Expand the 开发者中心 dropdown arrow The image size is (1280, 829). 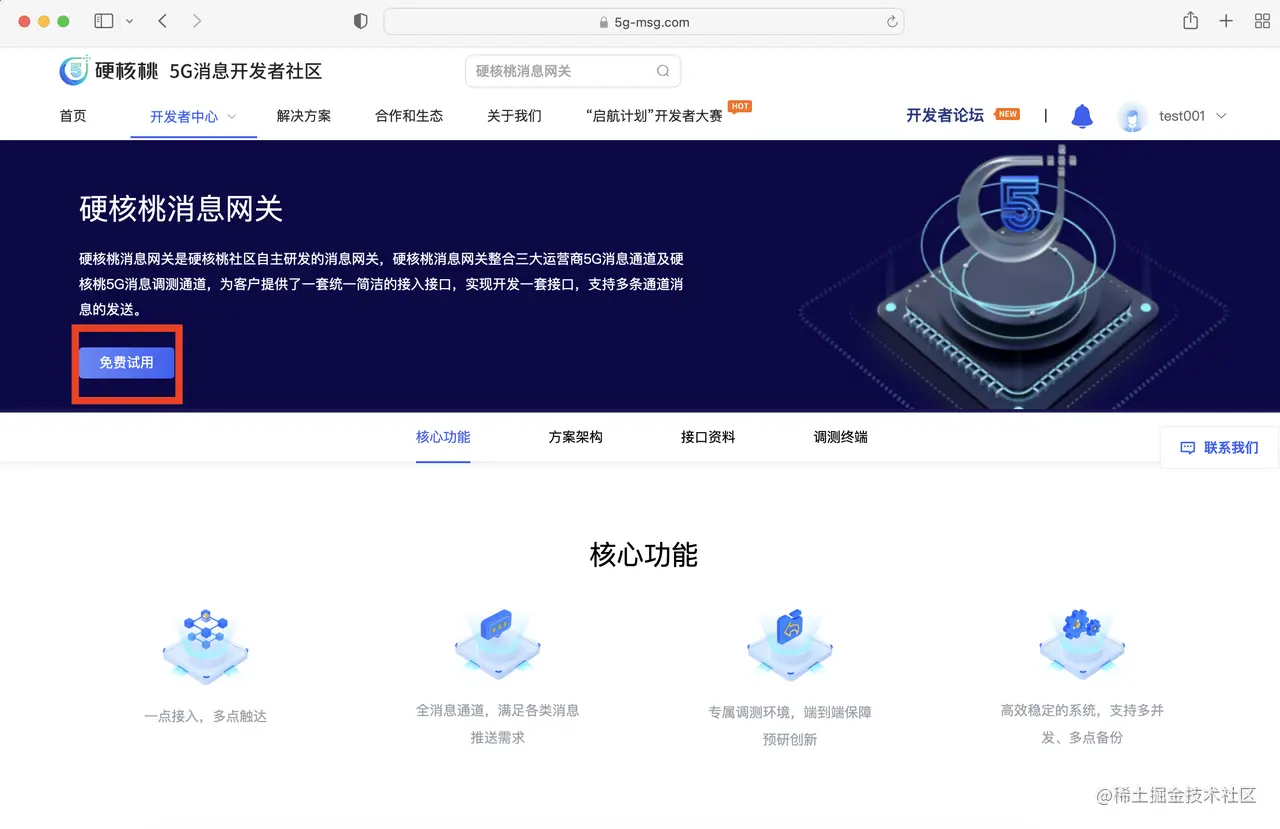(x=232, y=116)
